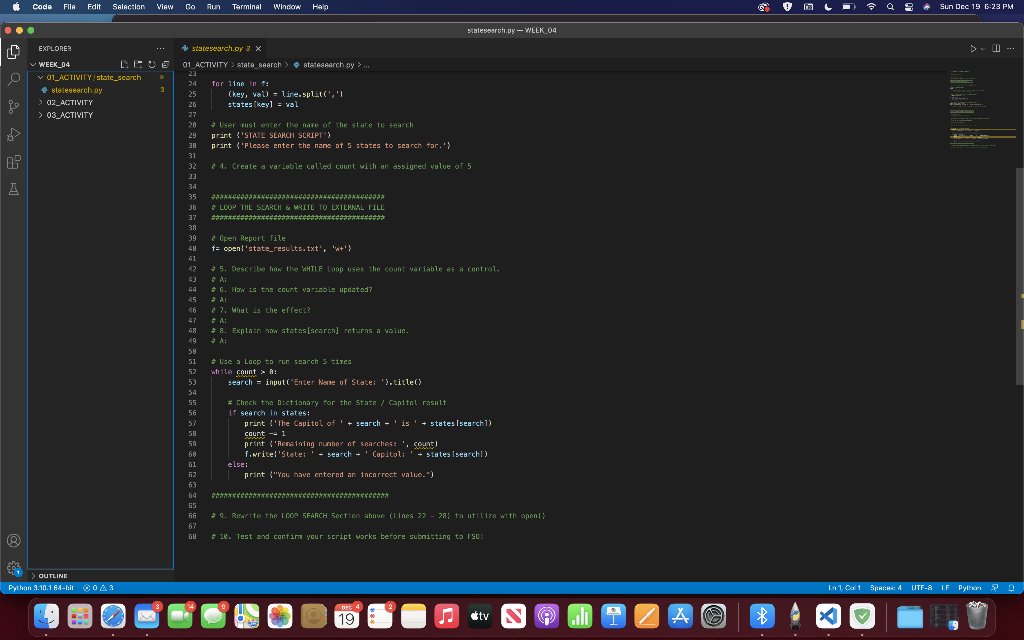The image size is (1024, 640).
Task: Expand the 03_ACTIVITY folder
Action: pos(69,115)
